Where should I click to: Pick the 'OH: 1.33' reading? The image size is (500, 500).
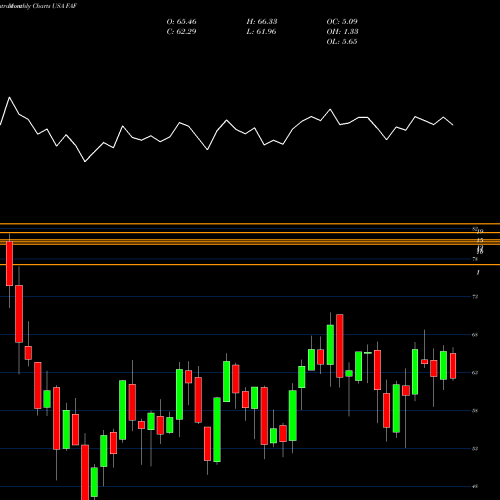coord(342,32)
